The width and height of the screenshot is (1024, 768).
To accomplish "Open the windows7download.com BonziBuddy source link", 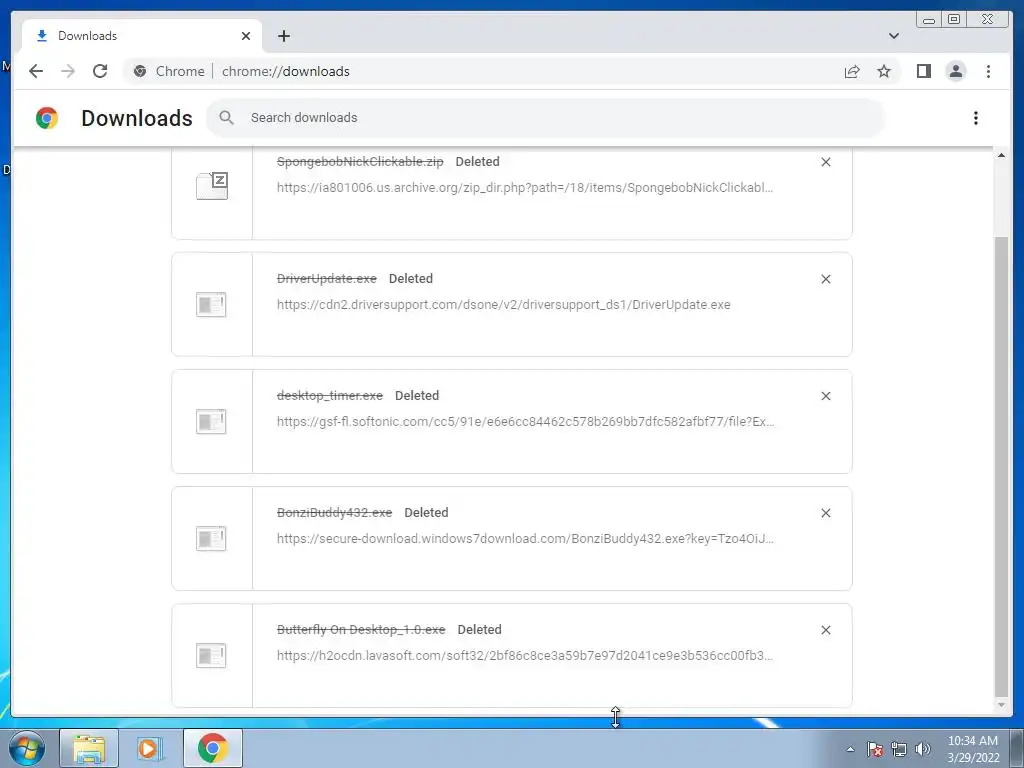I will tap(525, 538).
